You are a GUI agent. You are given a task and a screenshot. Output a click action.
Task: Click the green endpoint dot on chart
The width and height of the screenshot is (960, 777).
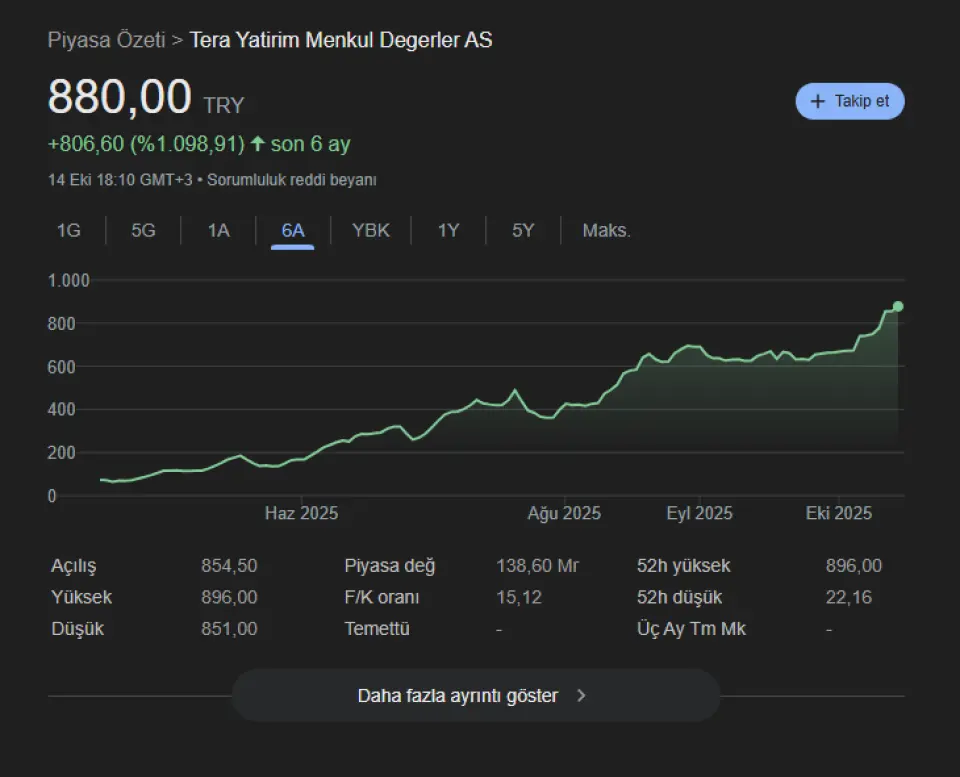(898, 306)
